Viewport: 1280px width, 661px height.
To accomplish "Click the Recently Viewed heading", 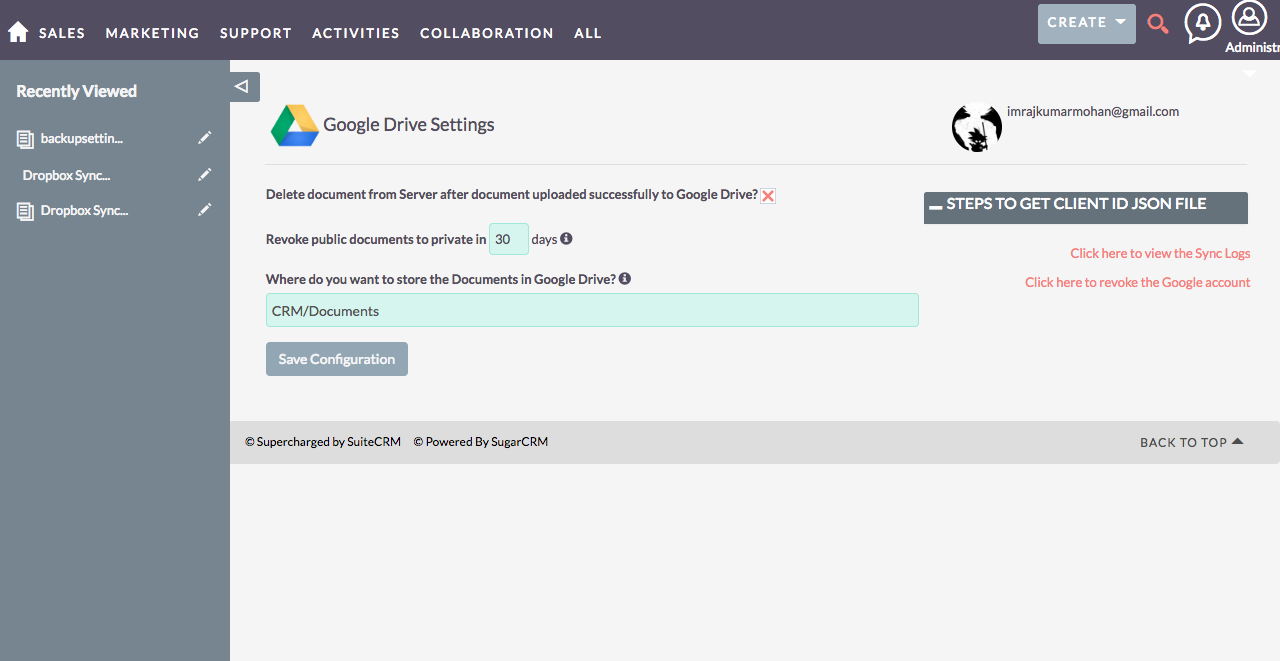I will coord(77,91).
